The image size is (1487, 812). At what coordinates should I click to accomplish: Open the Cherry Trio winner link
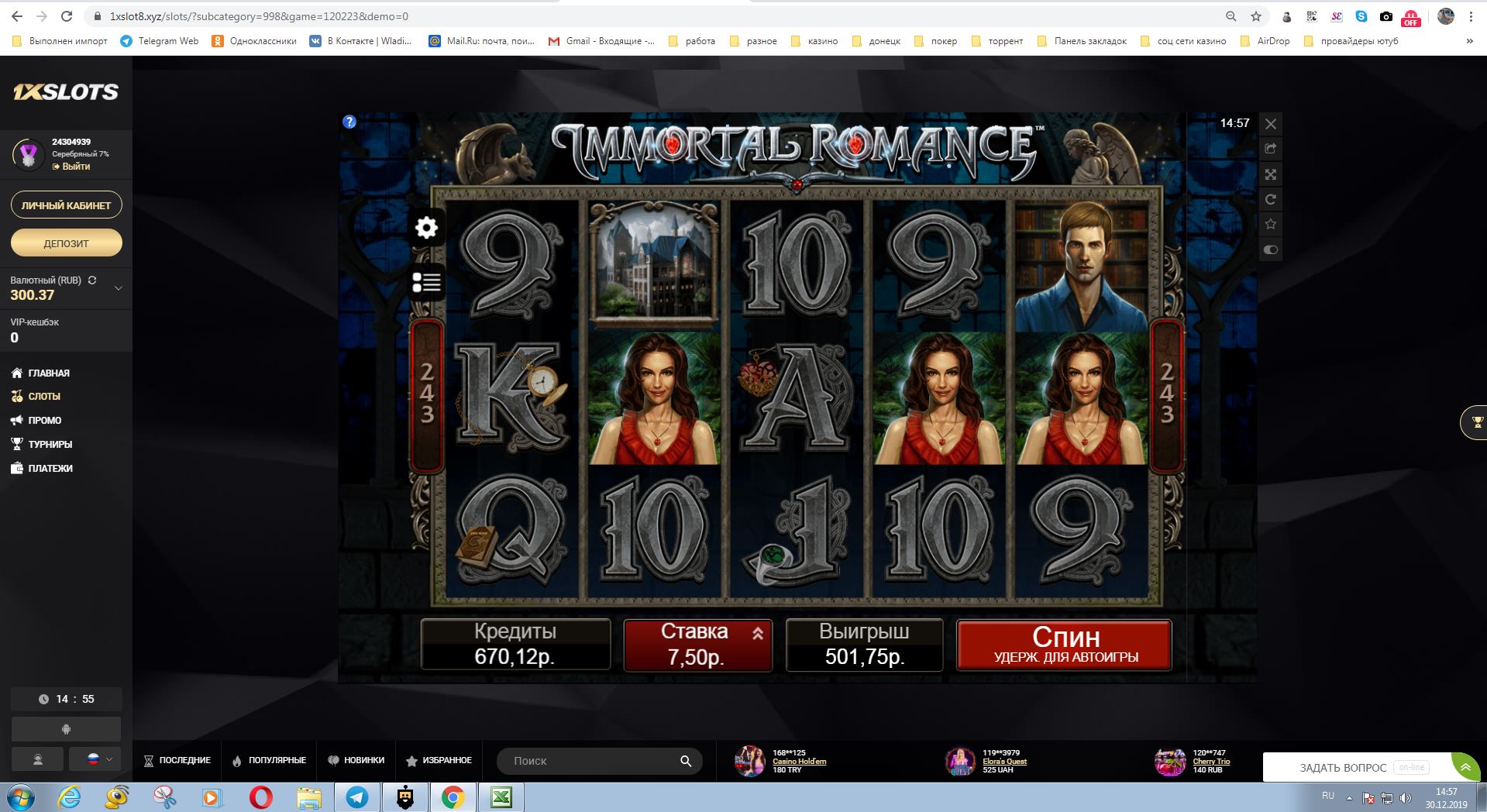tap(1211, 761)
